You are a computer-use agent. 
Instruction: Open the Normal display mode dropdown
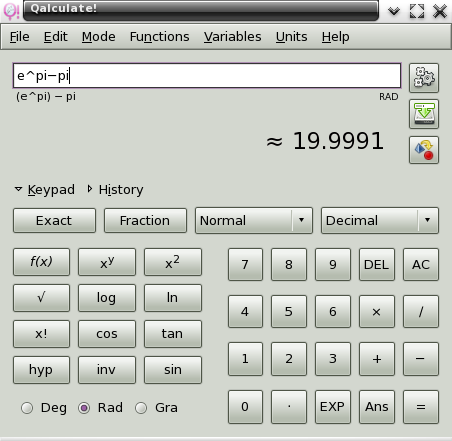coord(254,220)
